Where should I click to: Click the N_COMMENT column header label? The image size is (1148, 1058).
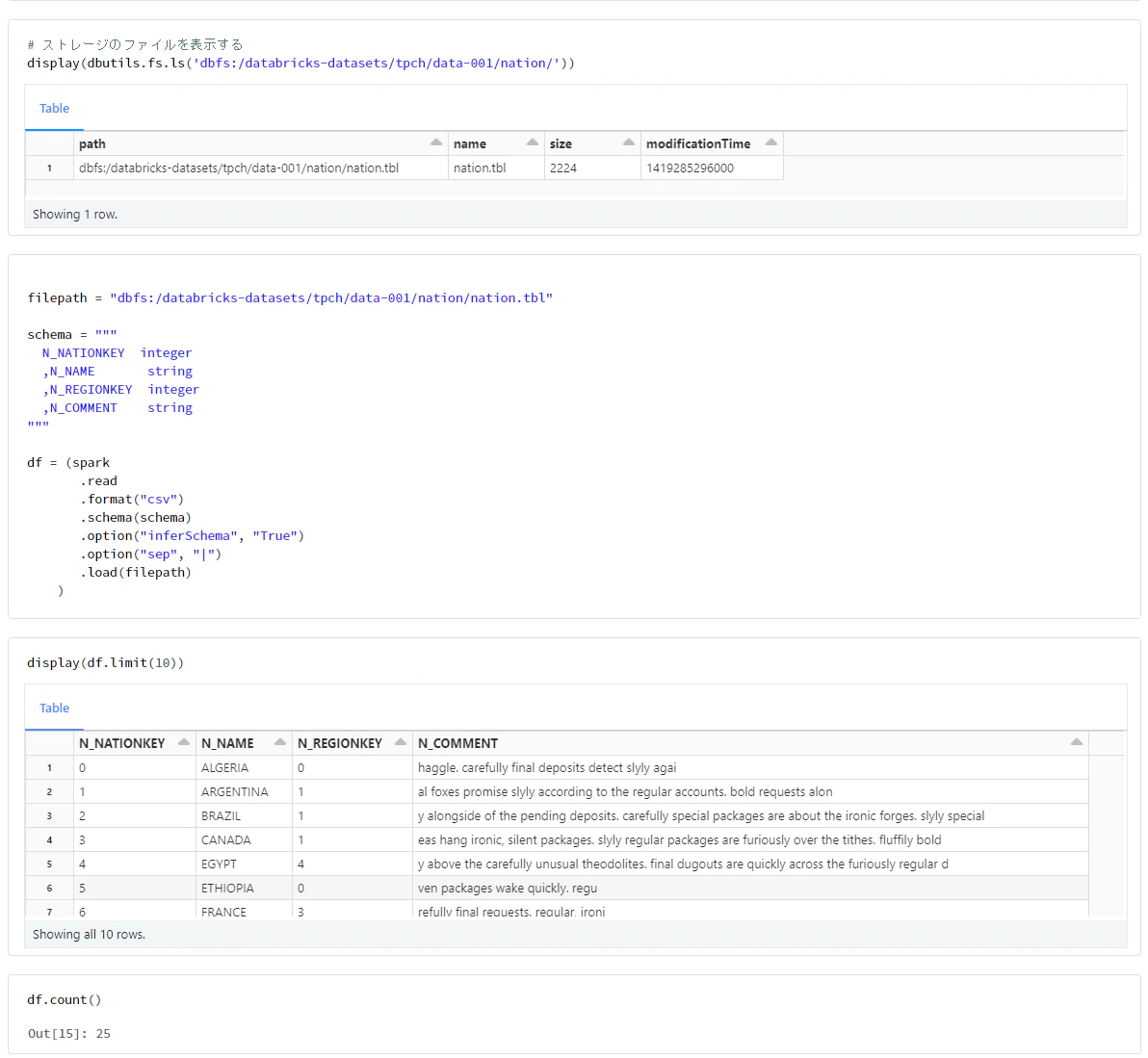click(457, 743)
